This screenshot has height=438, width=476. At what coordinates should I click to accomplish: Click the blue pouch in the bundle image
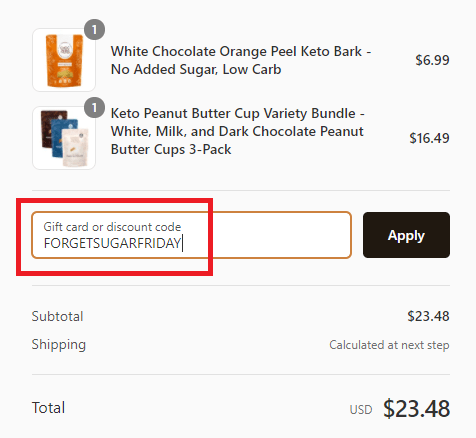click(x=66, y=137)
